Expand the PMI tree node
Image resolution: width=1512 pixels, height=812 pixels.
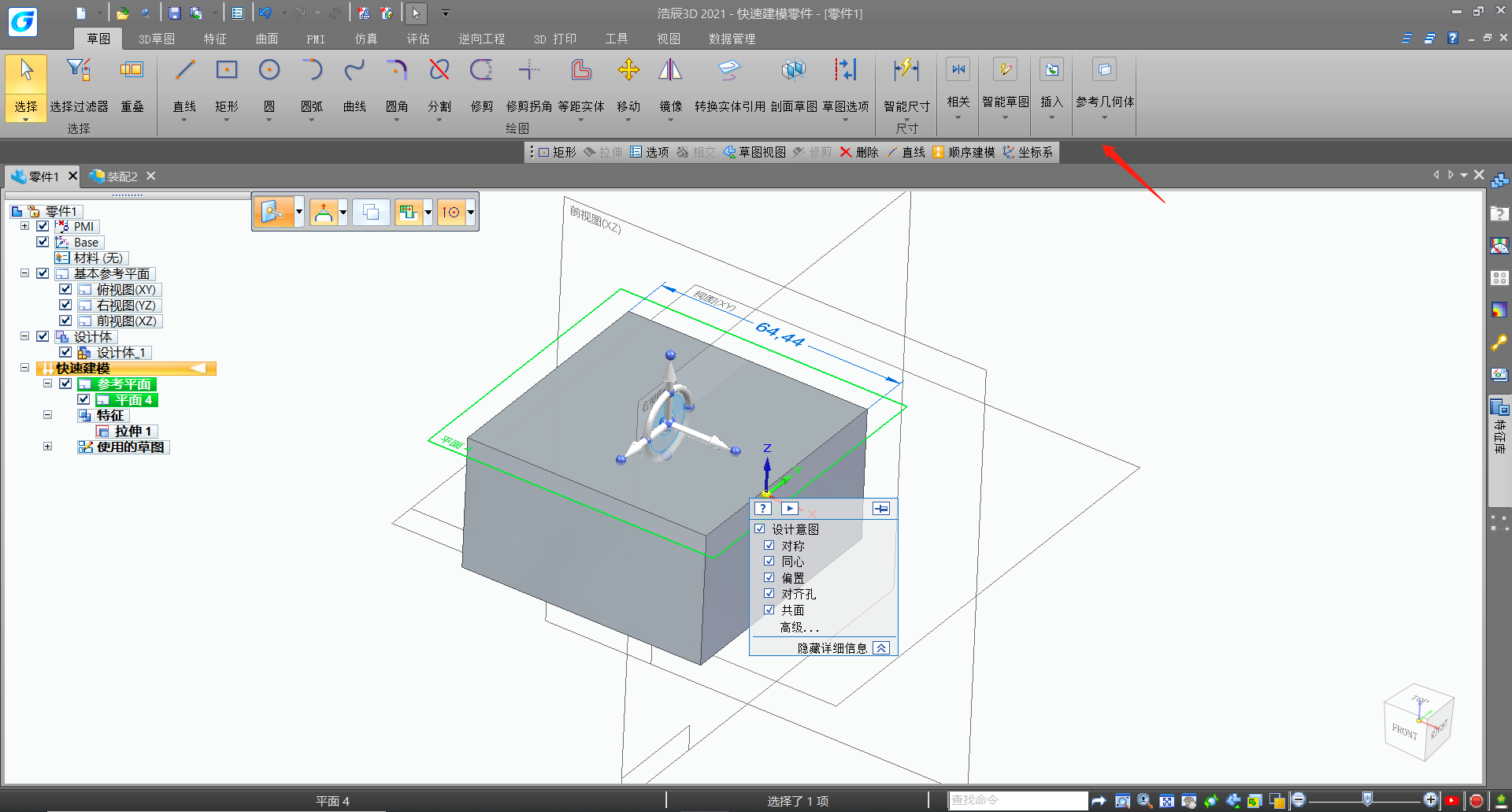coord(24,226)
